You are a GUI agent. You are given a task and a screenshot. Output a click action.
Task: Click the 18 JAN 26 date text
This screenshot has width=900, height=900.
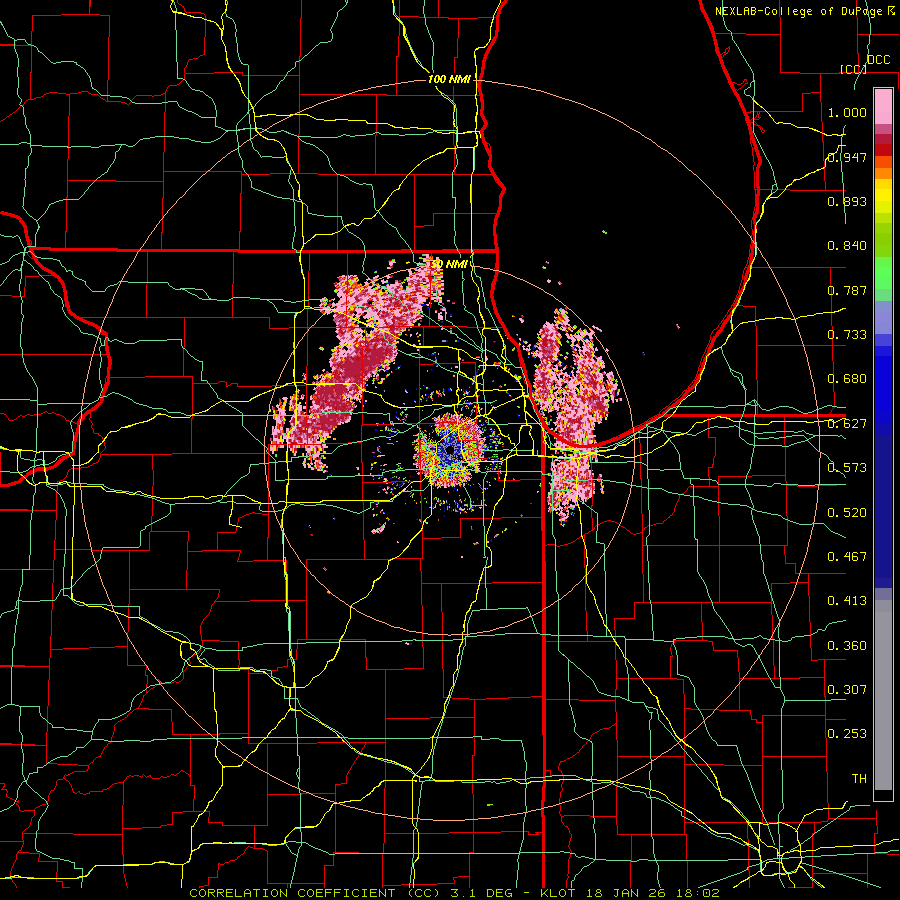click(x=627, y=893)
